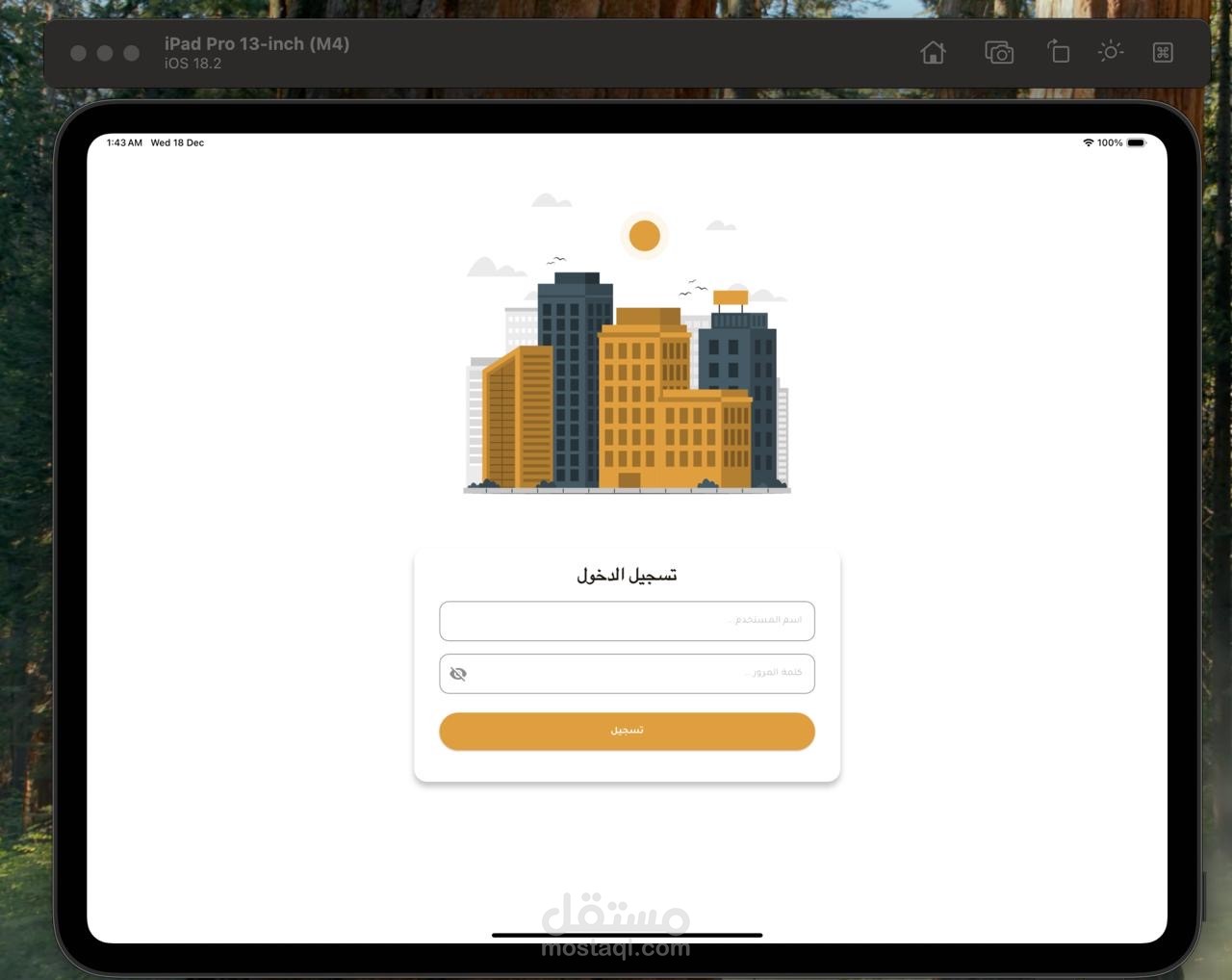Tap the orange تسجيل login button

tap(627, 732)
